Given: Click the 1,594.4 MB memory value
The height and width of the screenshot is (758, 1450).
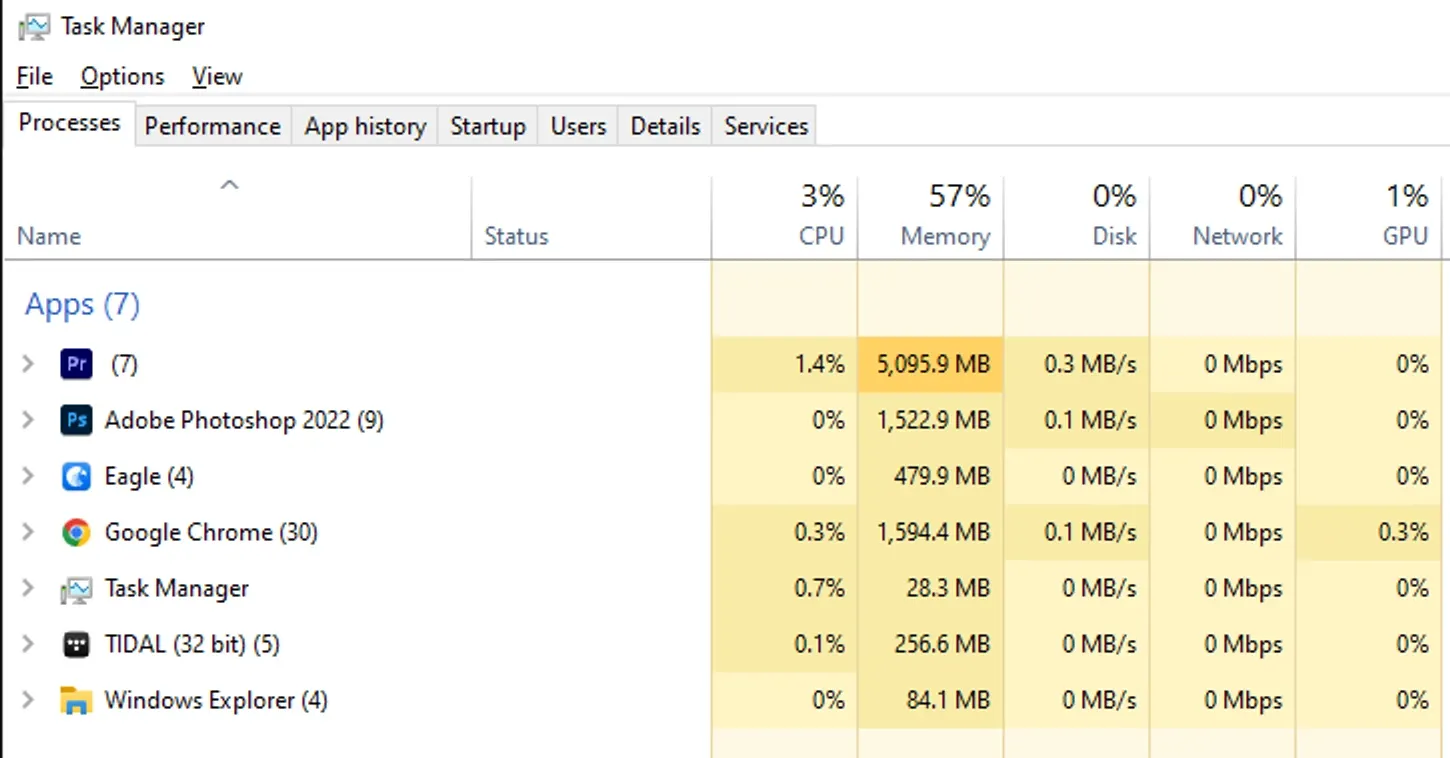Looking at the screenshot, I should point(933,532).
